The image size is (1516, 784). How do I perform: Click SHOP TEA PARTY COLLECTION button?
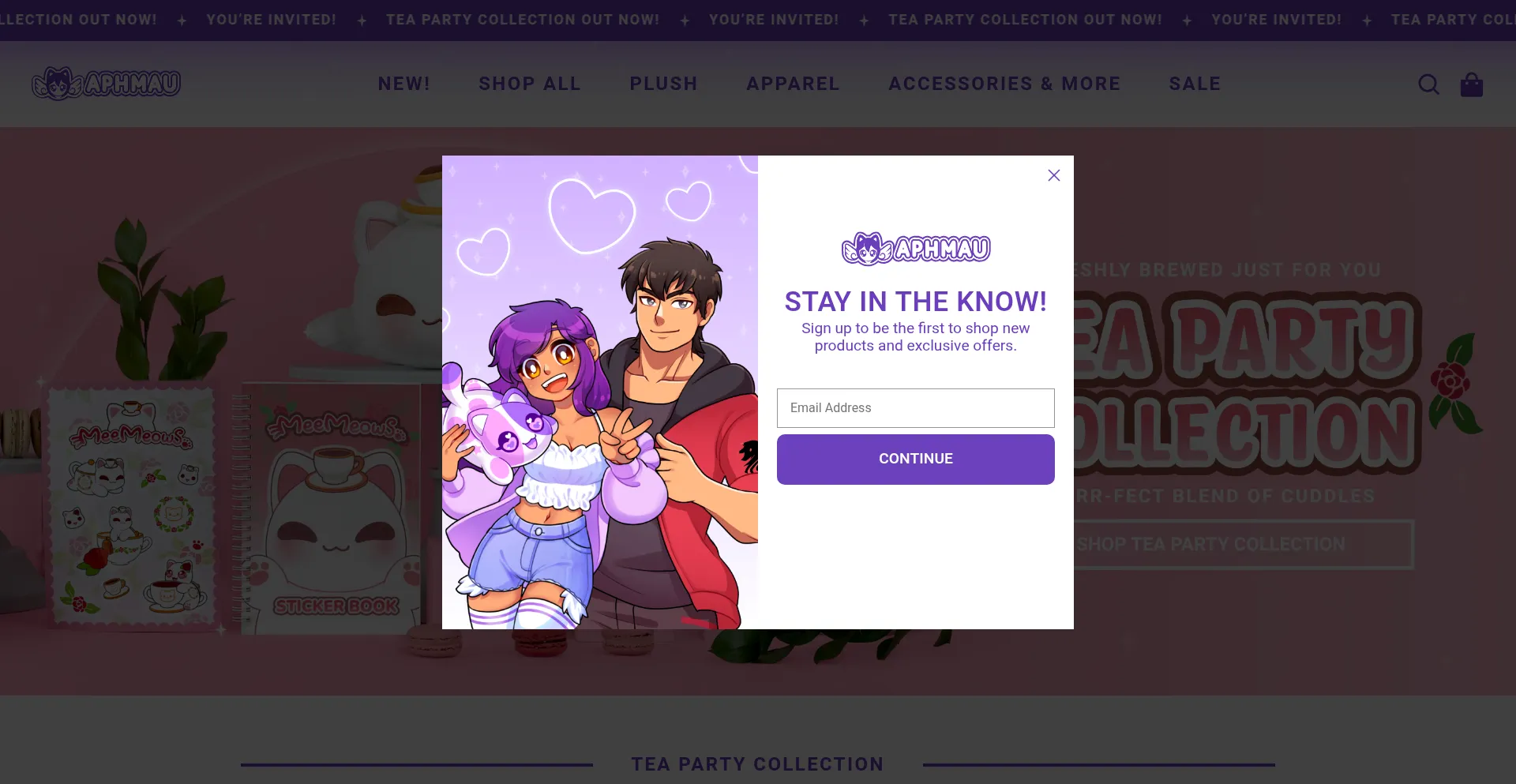coord(1243,545)
